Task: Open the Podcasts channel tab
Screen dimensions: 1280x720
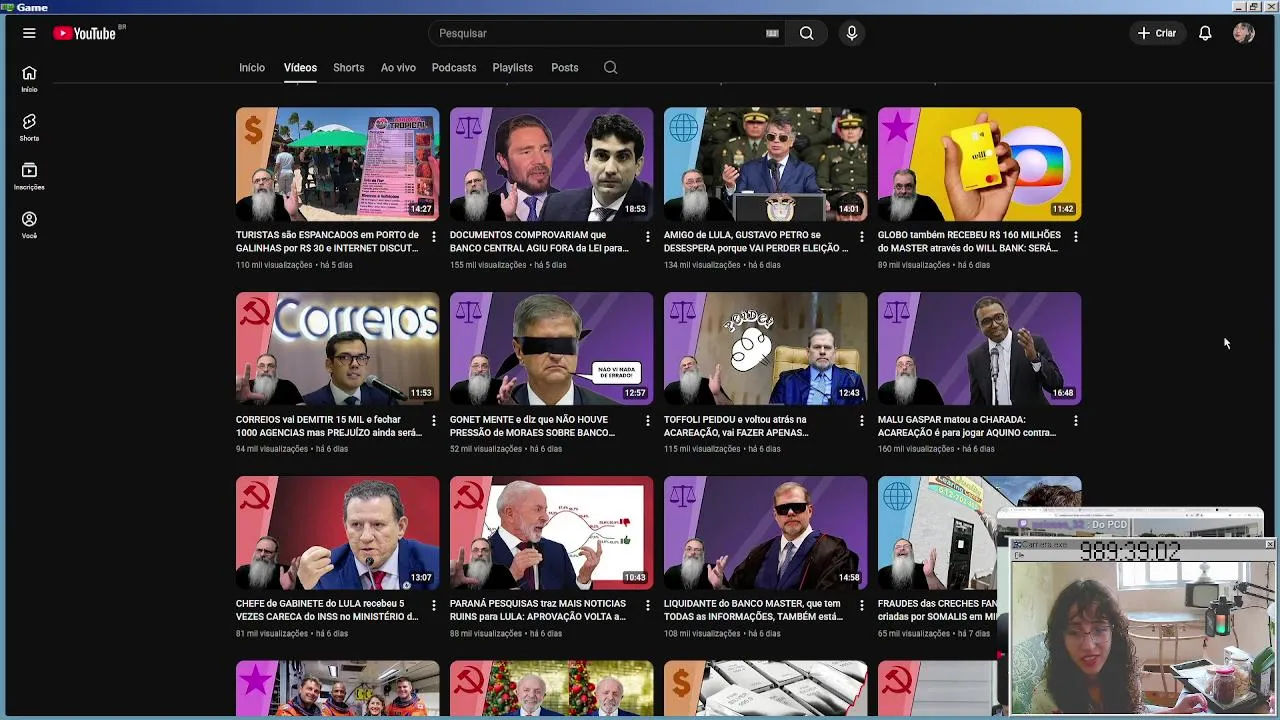Action: click(454, 68)
